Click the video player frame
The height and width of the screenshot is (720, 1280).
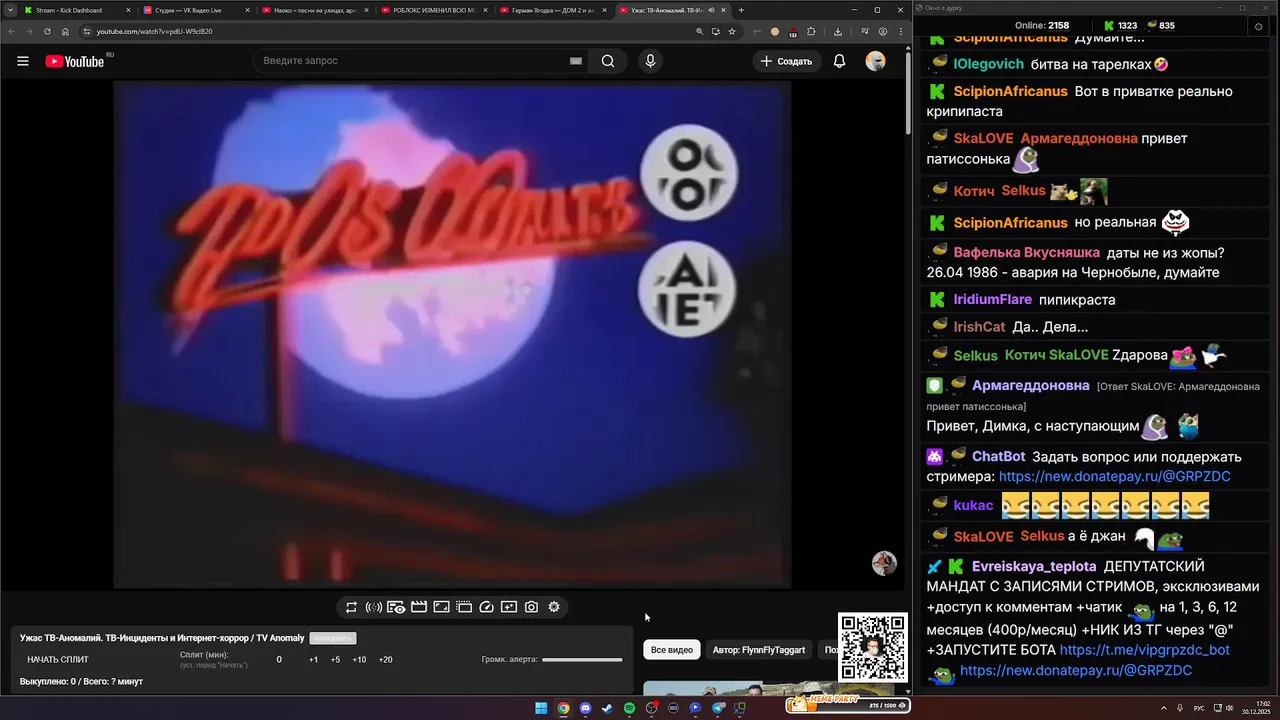click(x=452, y=334)
